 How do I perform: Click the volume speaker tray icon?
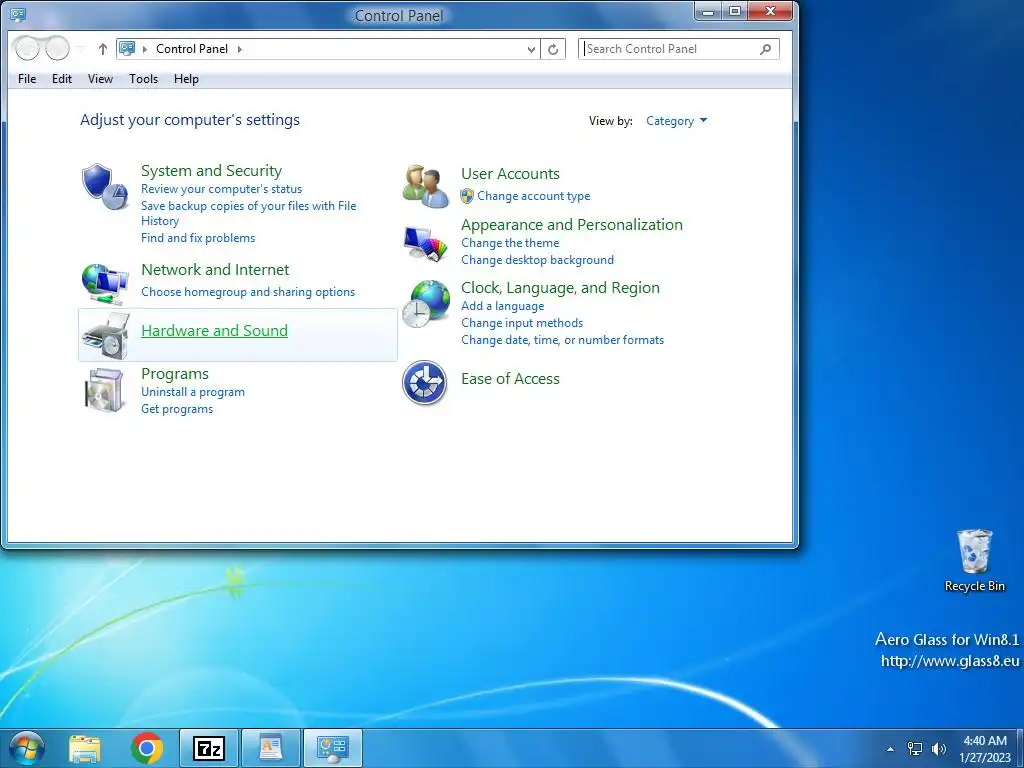click(939, 749)
